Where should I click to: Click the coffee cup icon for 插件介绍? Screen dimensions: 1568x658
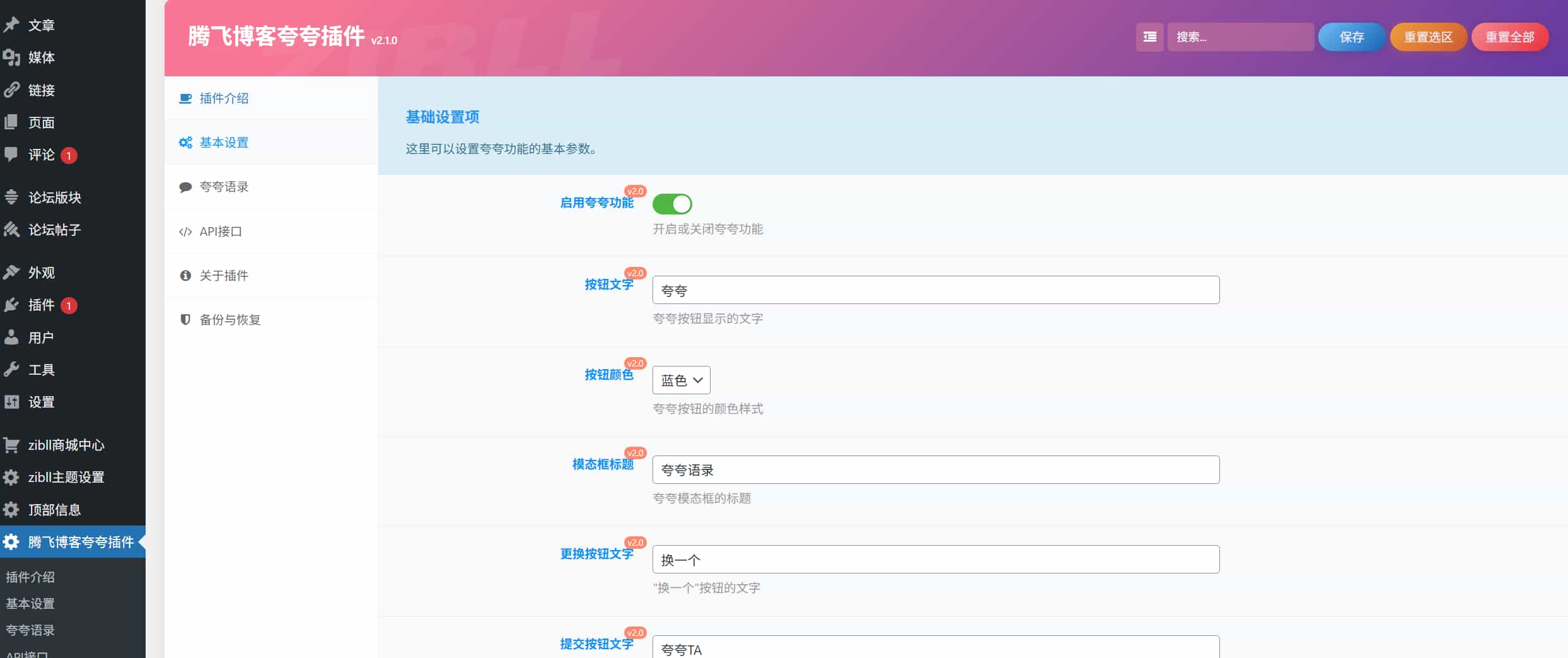(x=185, y=98)
